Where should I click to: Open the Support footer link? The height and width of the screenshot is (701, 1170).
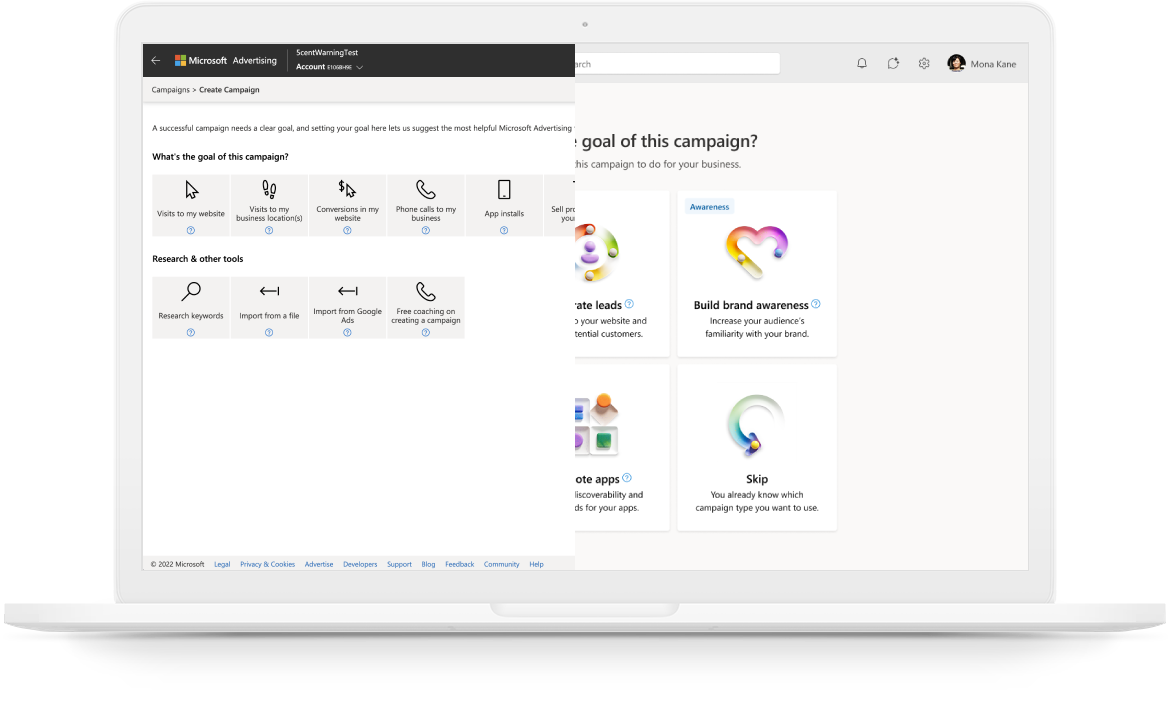[399, 564]
